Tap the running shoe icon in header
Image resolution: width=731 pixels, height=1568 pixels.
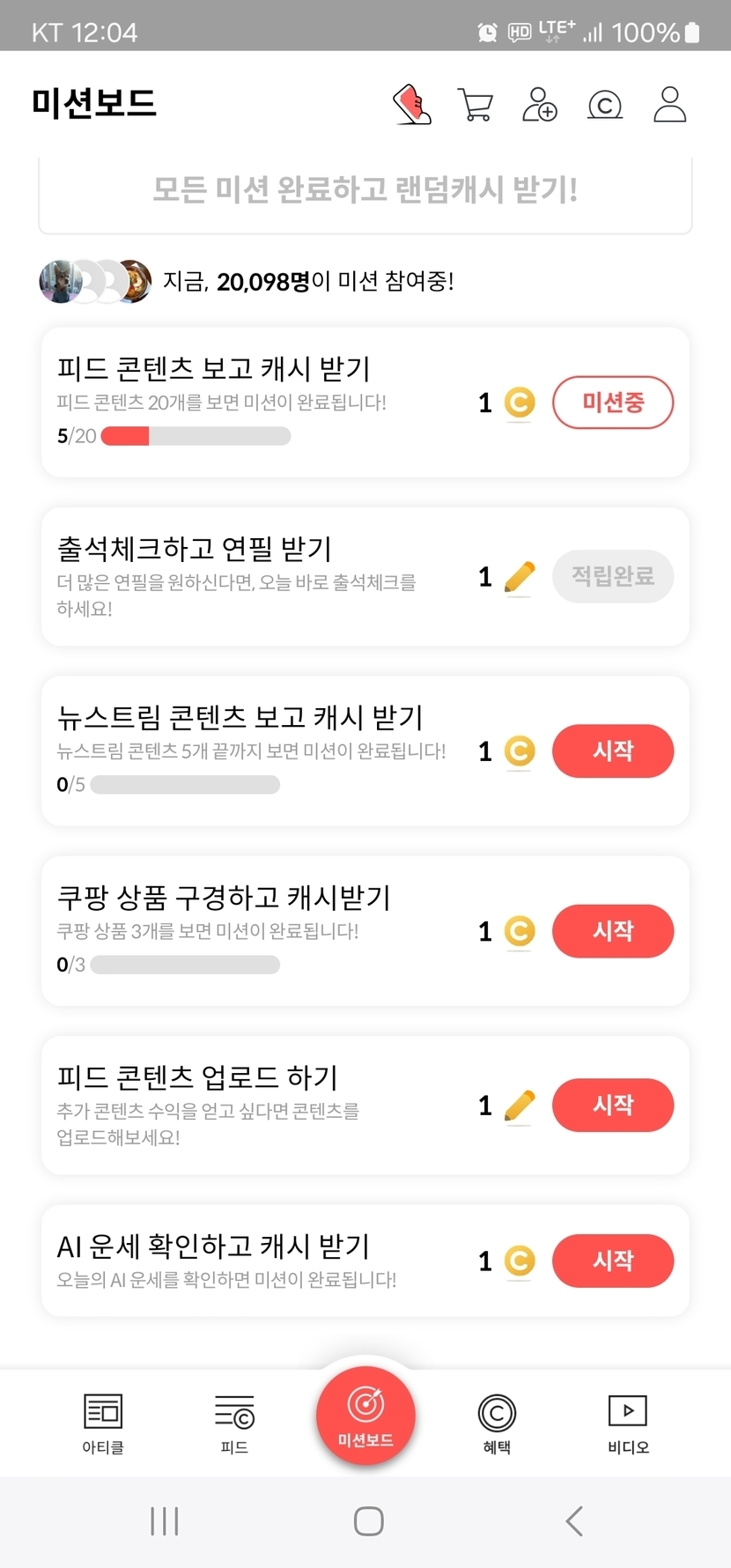pyautogui.click(x=412, y=105)
